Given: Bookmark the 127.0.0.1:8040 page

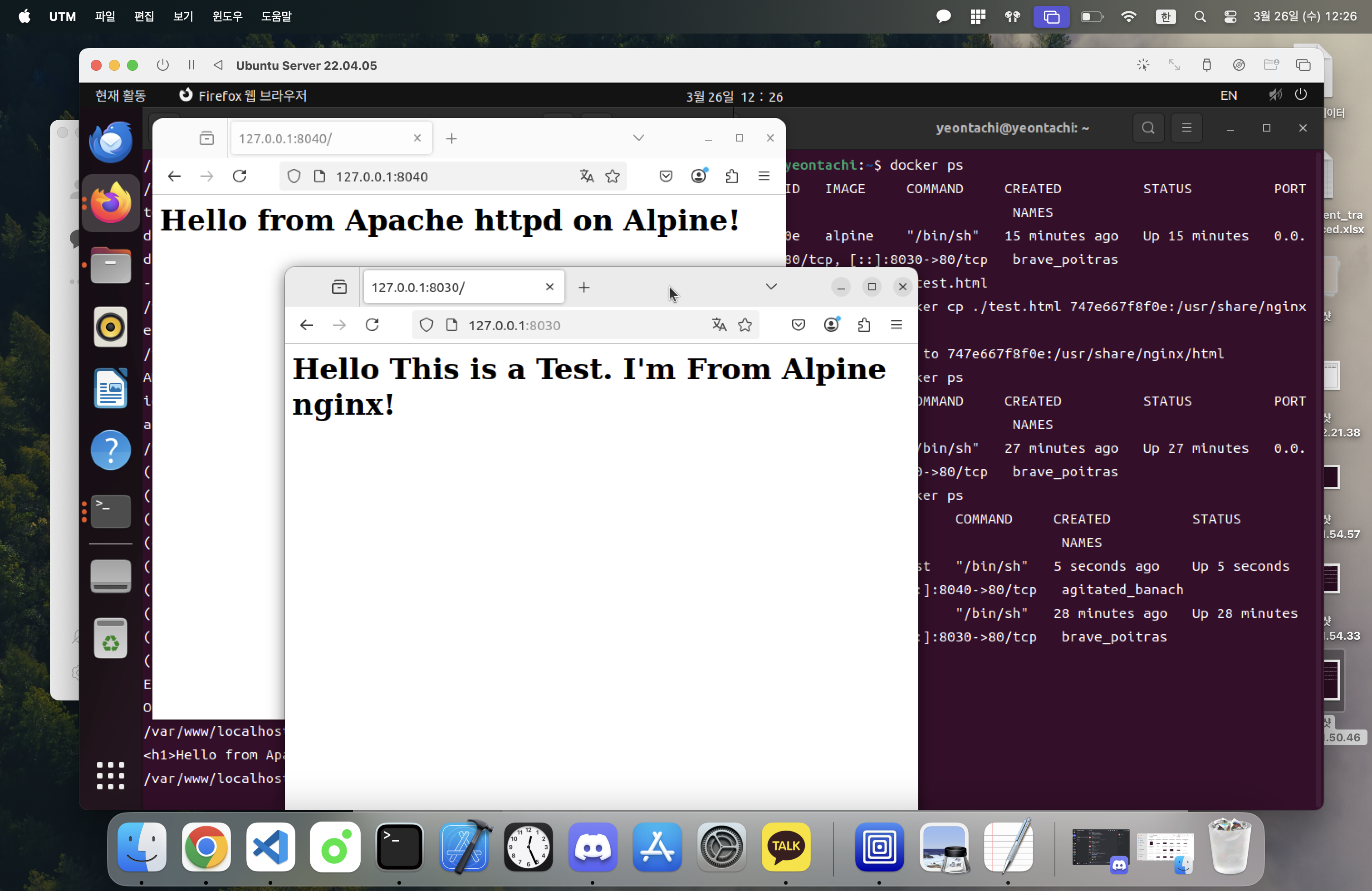Looking at the screenshot, I should [613, 176].
